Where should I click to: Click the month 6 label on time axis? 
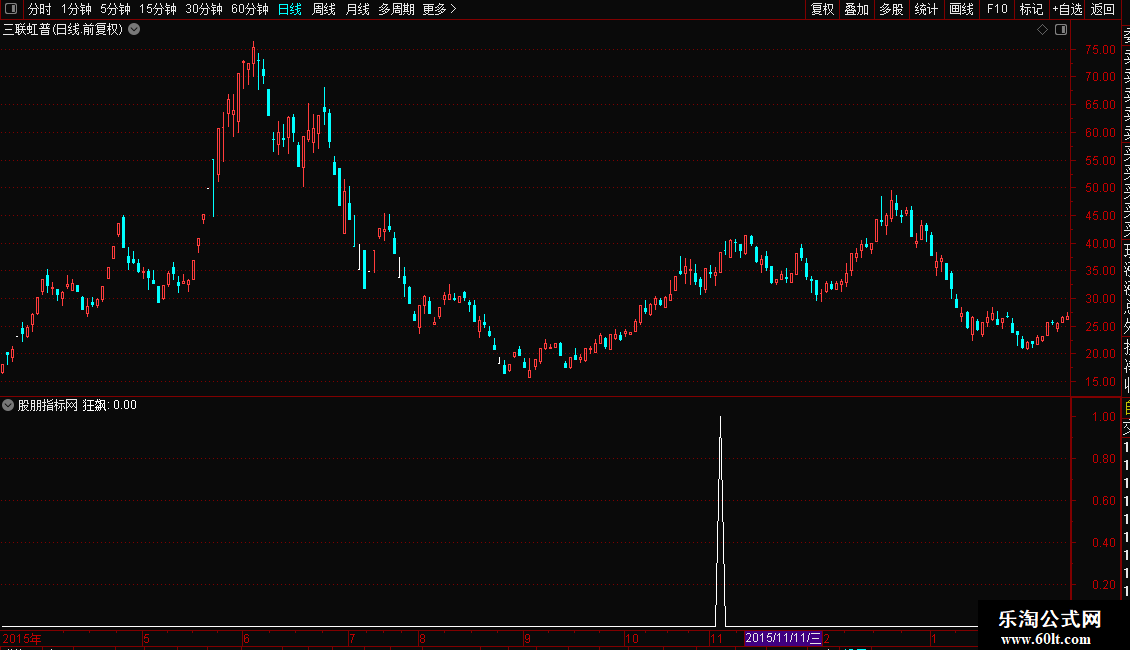[x=246, y=638]
